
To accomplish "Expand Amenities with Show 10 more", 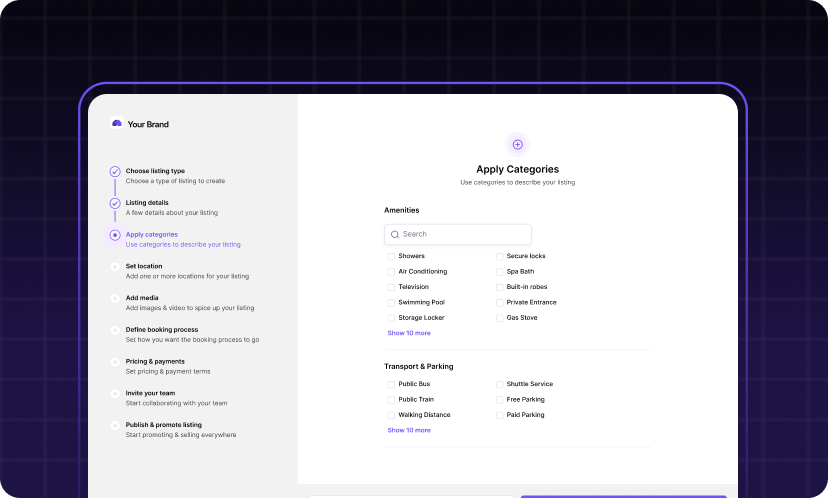I will (409, 333).
